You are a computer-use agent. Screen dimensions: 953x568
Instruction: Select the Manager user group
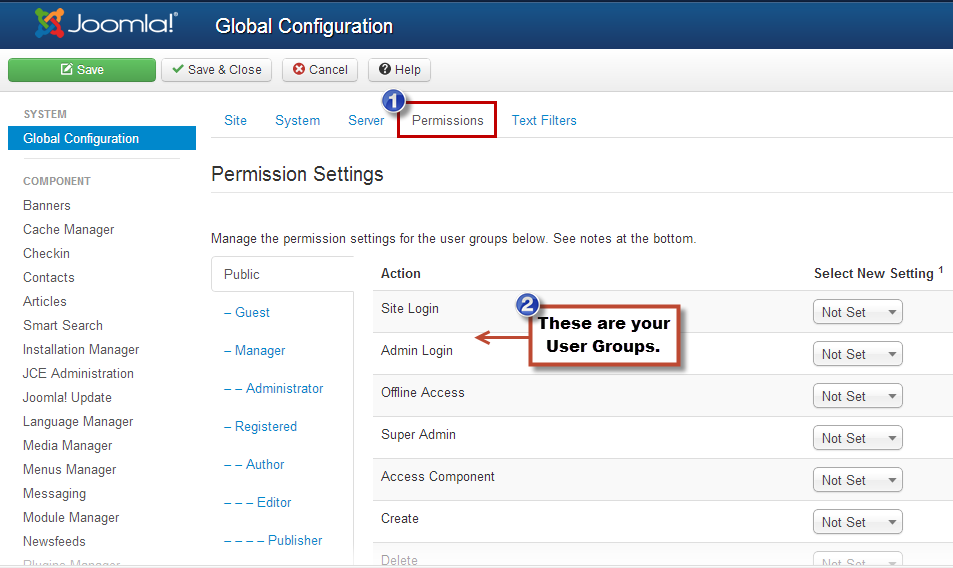coord(255,351)
